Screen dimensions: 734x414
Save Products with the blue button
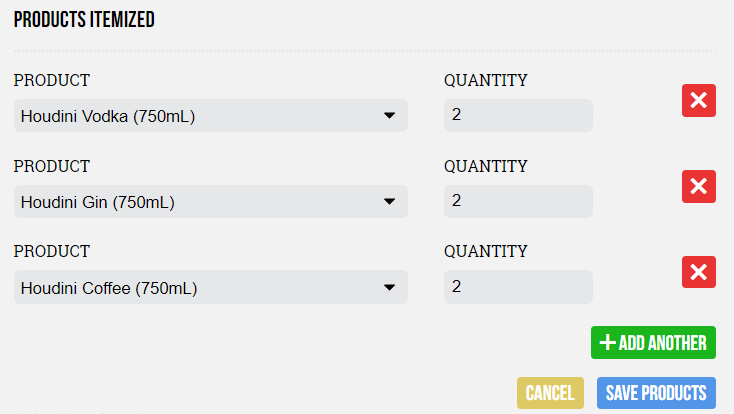pyautogui.click(x=656, y=393)
